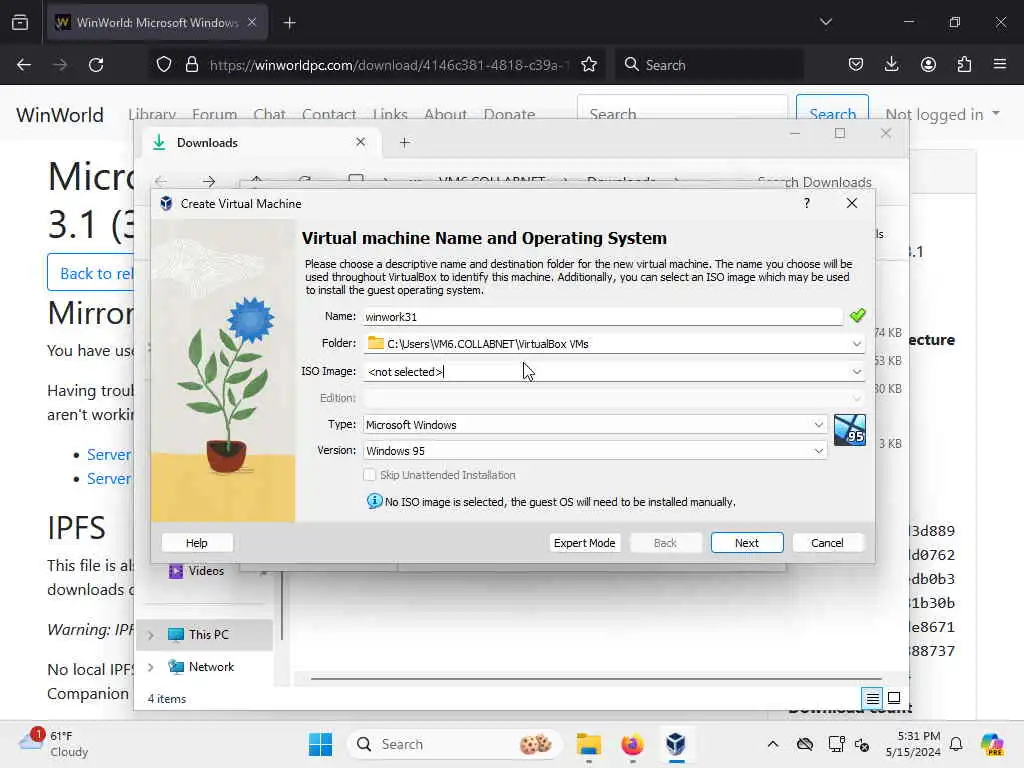The width and height of the screenshot is (1024, 768).
Task: Add a new tab in File Explorer
Action: [x=404, y=142]
